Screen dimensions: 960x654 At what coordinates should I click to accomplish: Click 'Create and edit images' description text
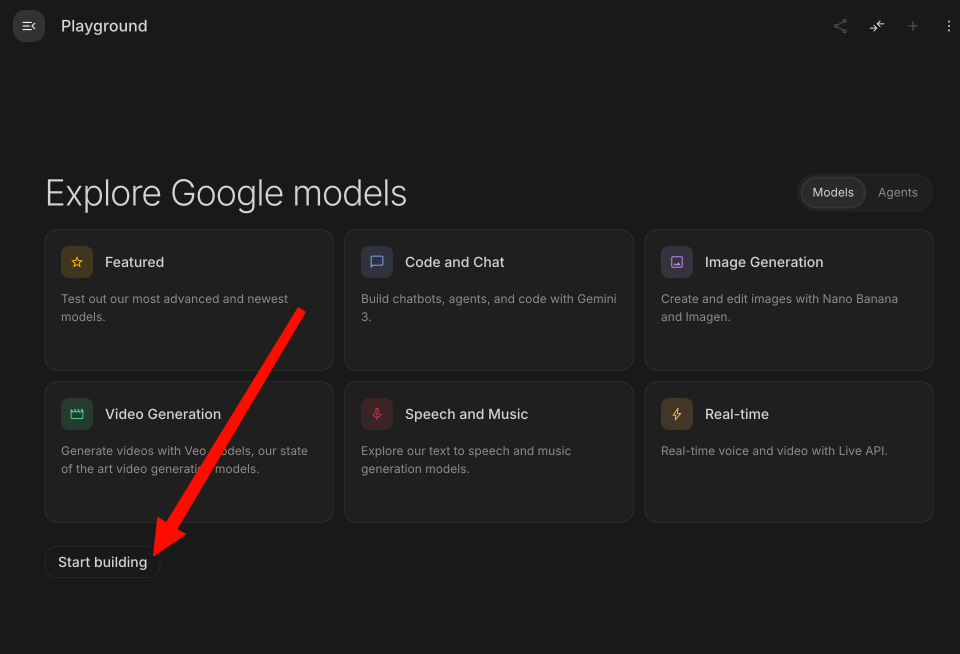tap(779, 307)
